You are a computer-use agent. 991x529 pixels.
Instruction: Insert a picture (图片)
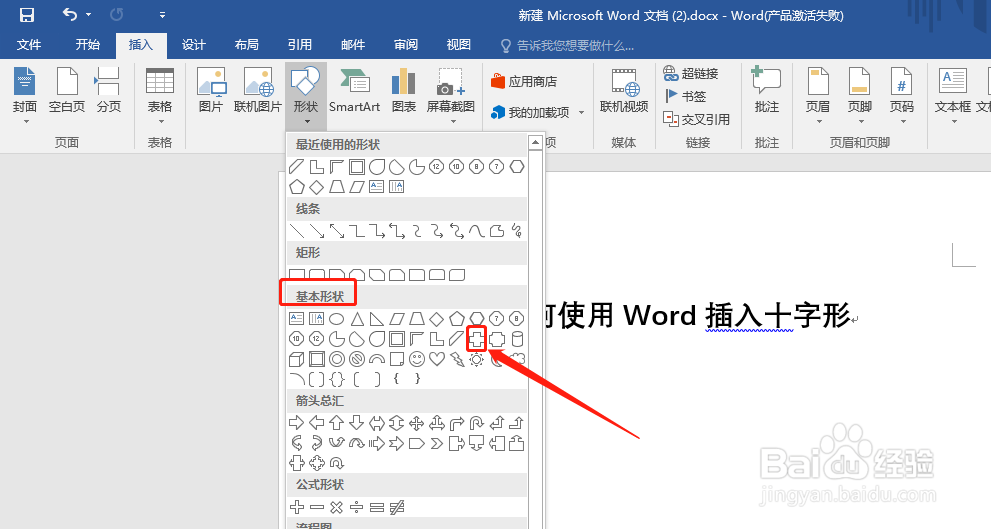[211, 90]
